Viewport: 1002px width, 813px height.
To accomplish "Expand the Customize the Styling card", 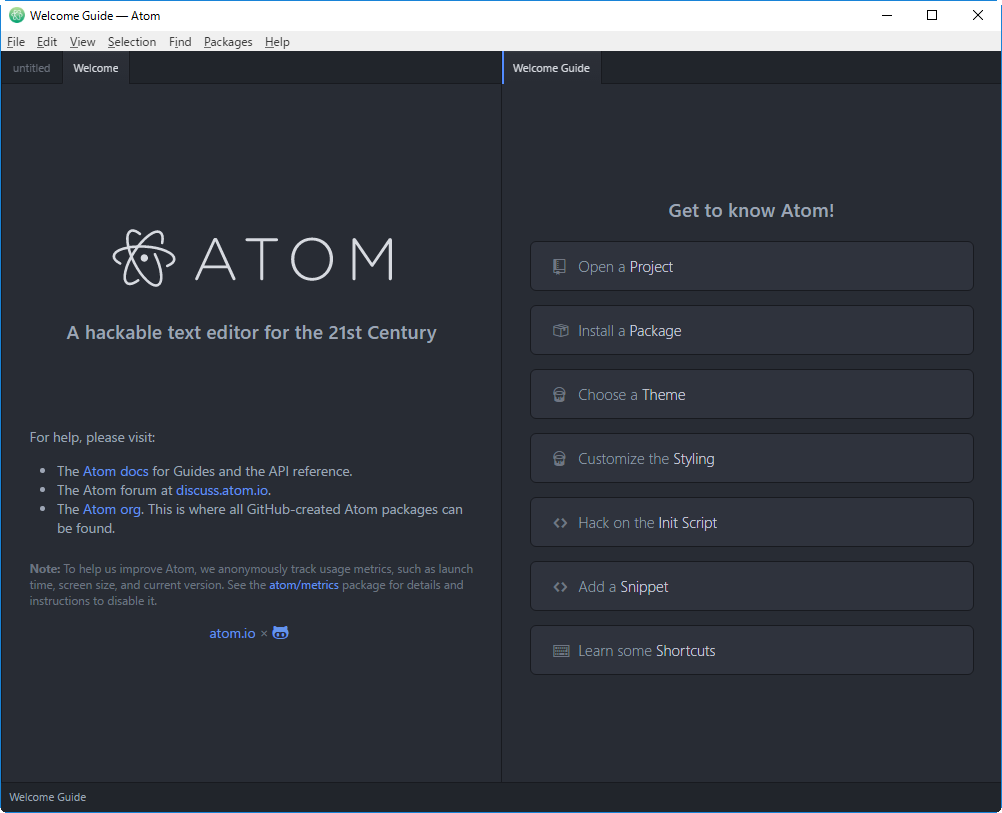I will (x=752, y=458).
